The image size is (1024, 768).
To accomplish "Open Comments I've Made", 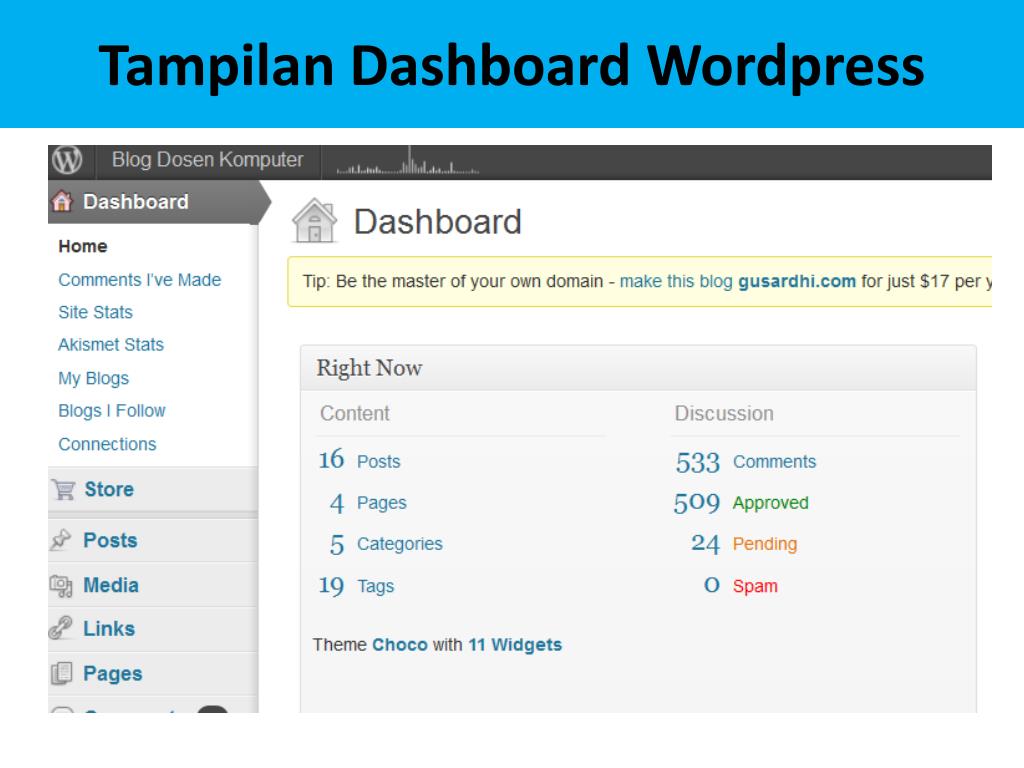I will [140, 280].
